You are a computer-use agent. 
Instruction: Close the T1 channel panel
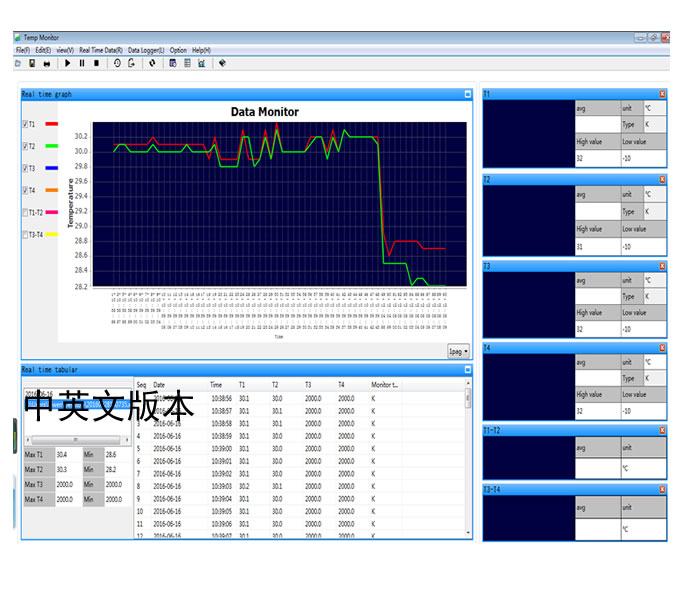(662, 94)
